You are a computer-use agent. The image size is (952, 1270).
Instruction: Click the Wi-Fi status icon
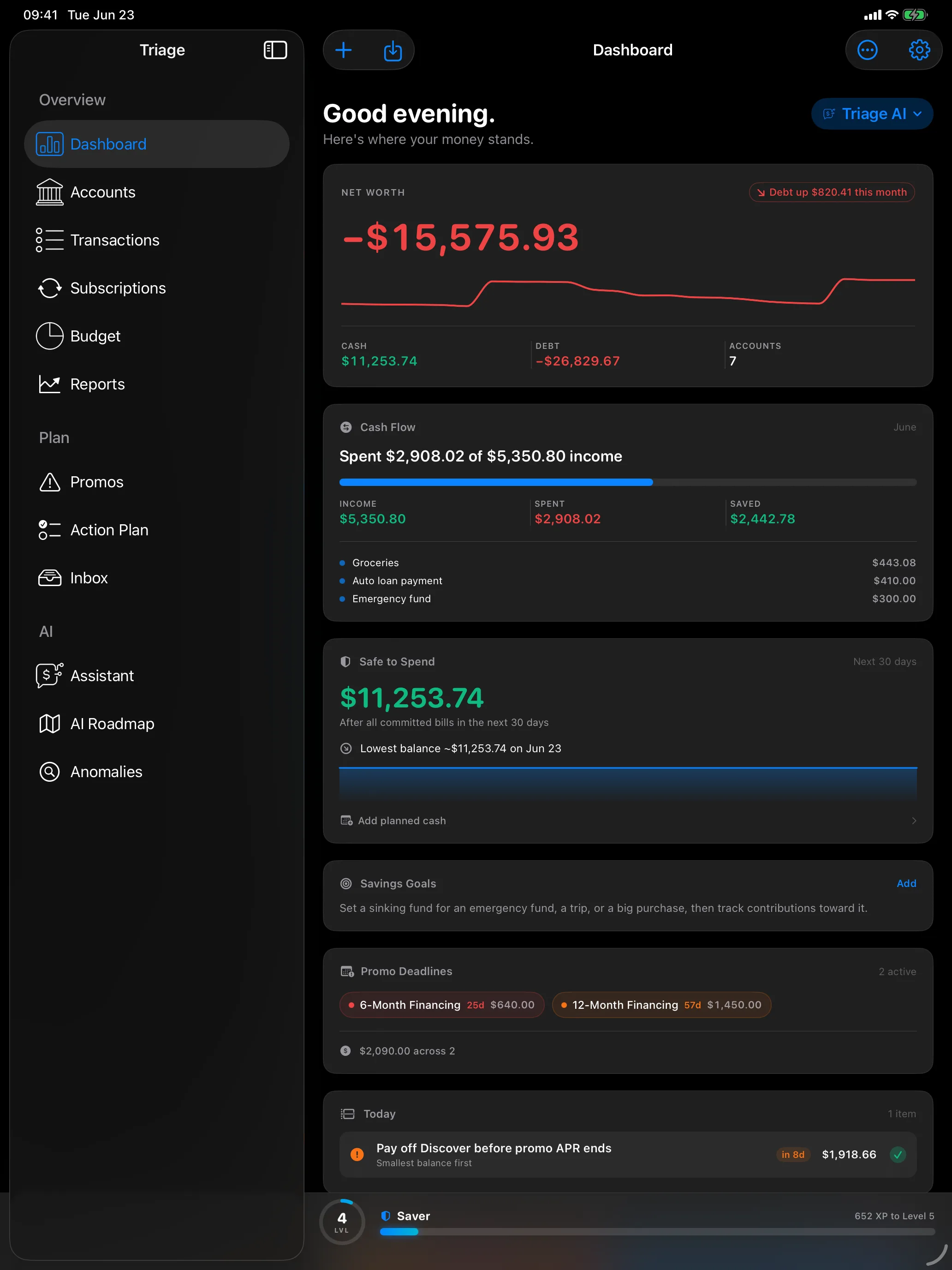[892, 15]
